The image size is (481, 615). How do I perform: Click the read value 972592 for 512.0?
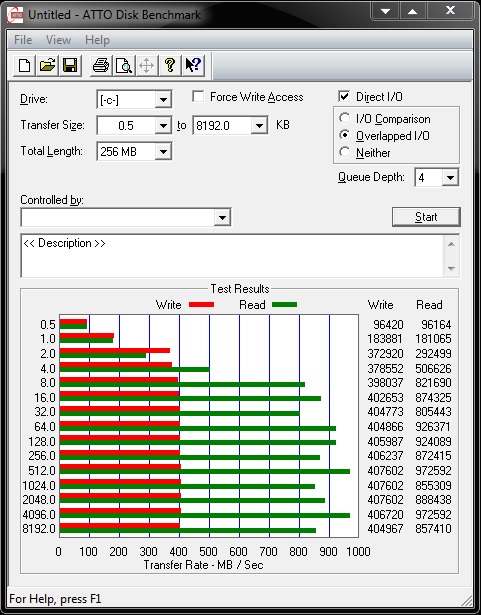point(433,470)
